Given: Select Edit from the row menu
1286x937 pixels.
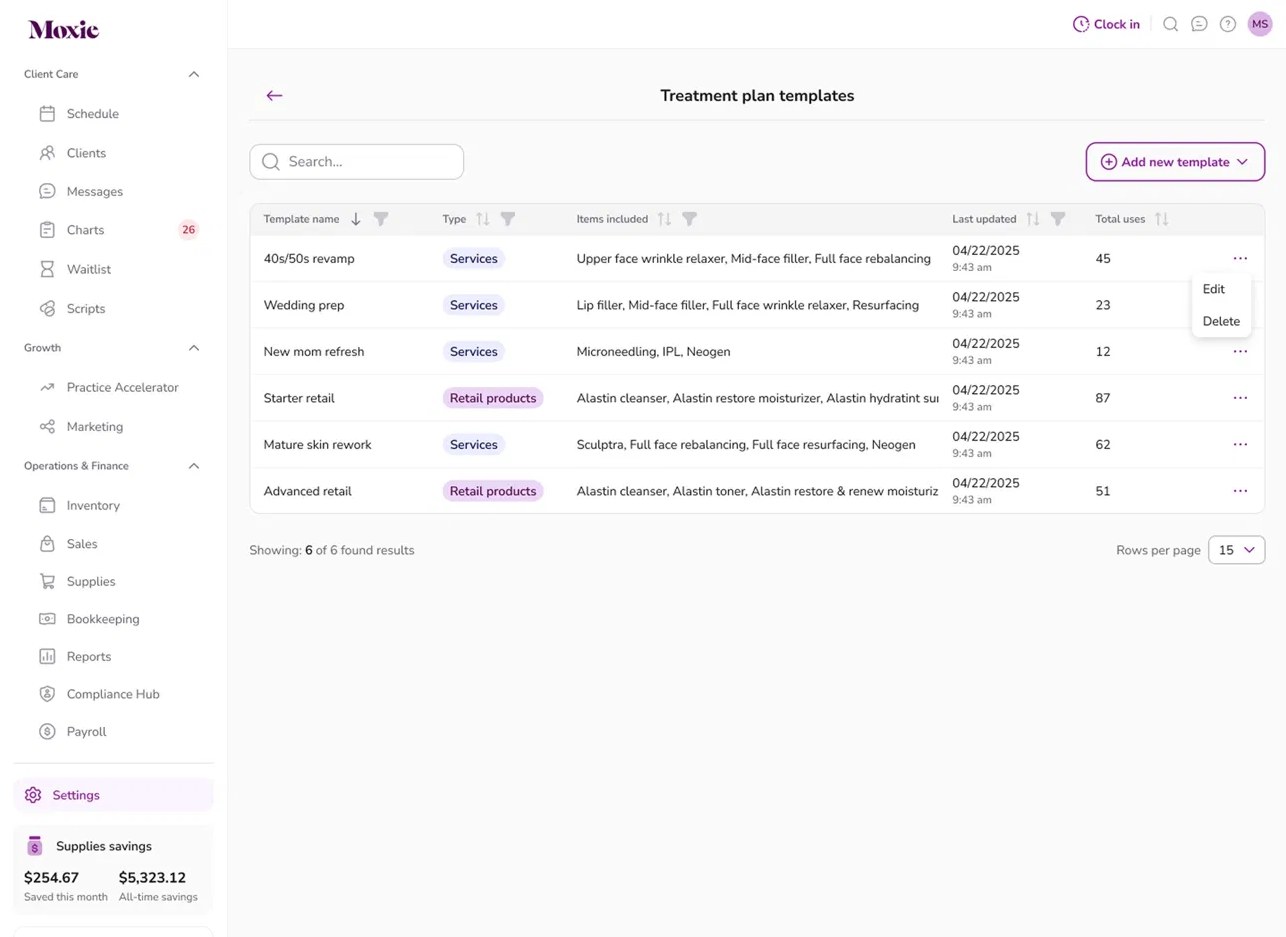Looking at the screenshot, I should (1214, 289).
